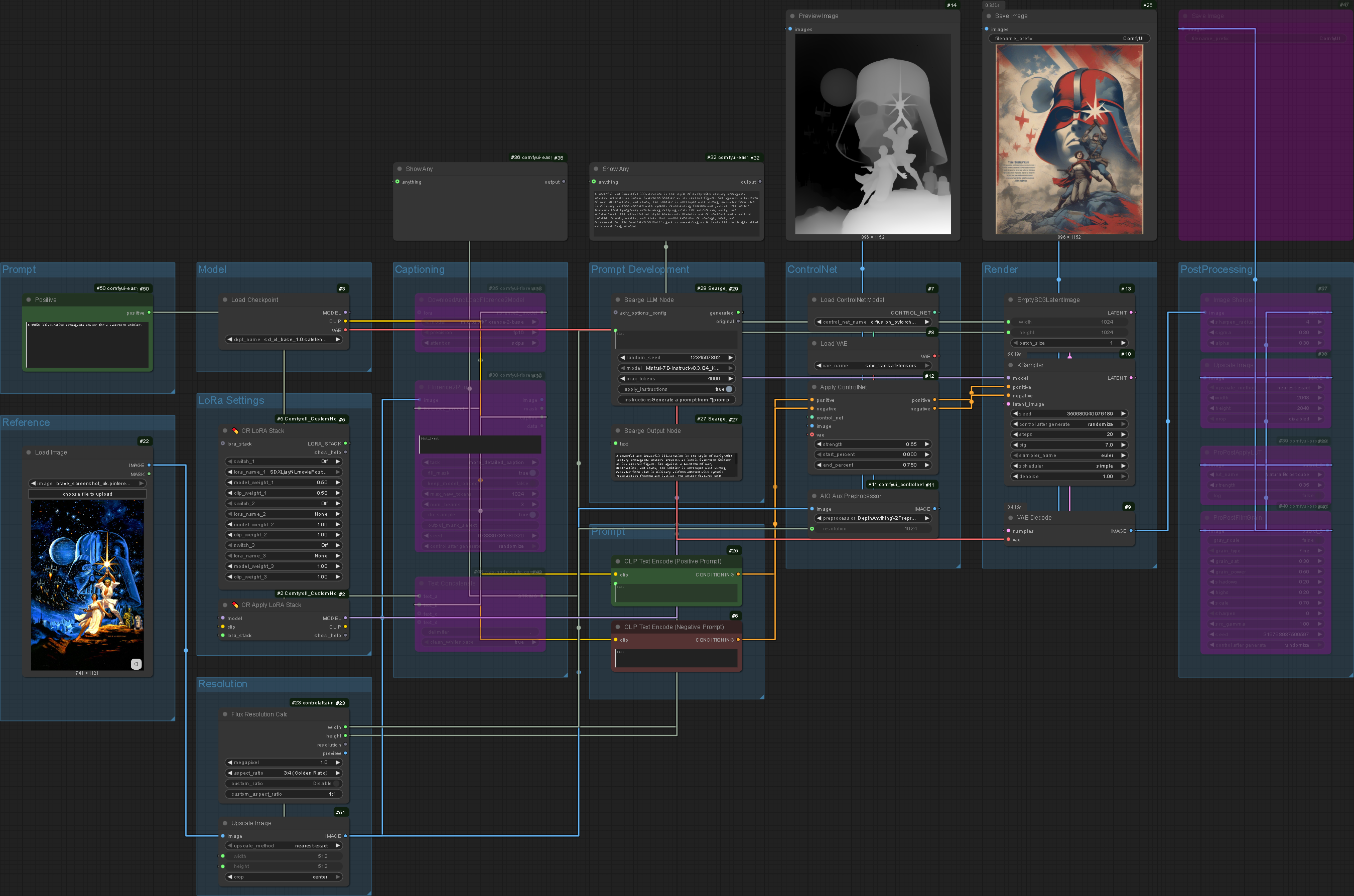The height and width of the screenshot is (896, 1354).
Task: Decrease cfg value with left arrow in KSampler
Action: click(x=1015, y=444)
